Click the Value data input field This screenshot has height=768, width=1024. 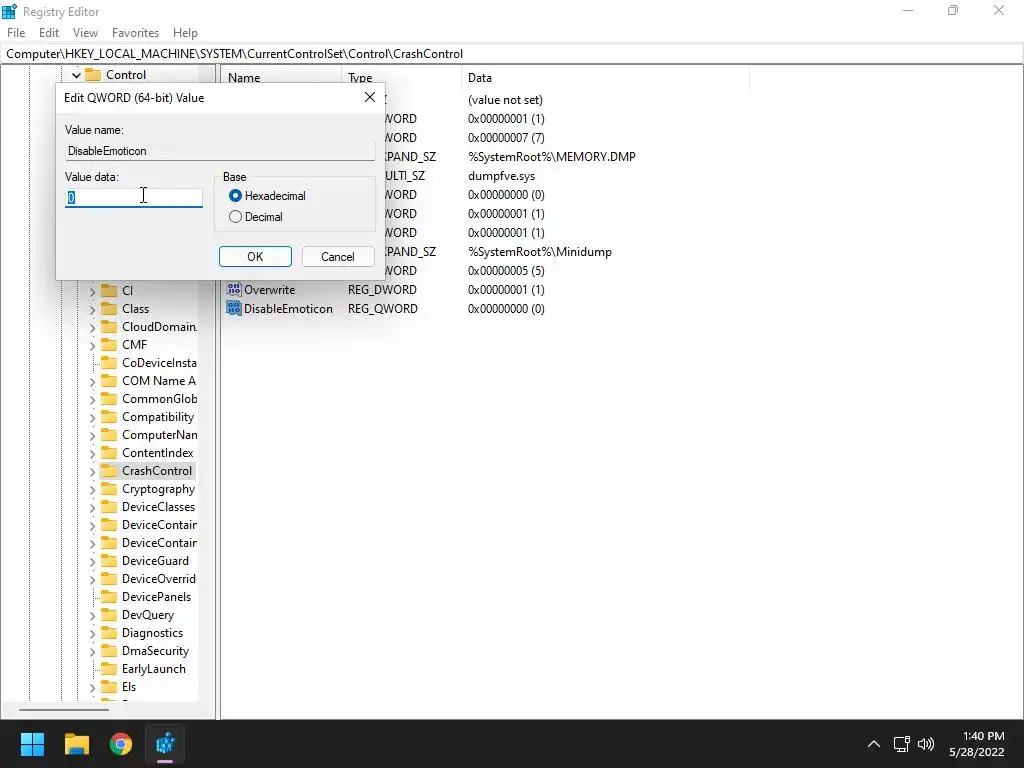[x=134, y=197]
